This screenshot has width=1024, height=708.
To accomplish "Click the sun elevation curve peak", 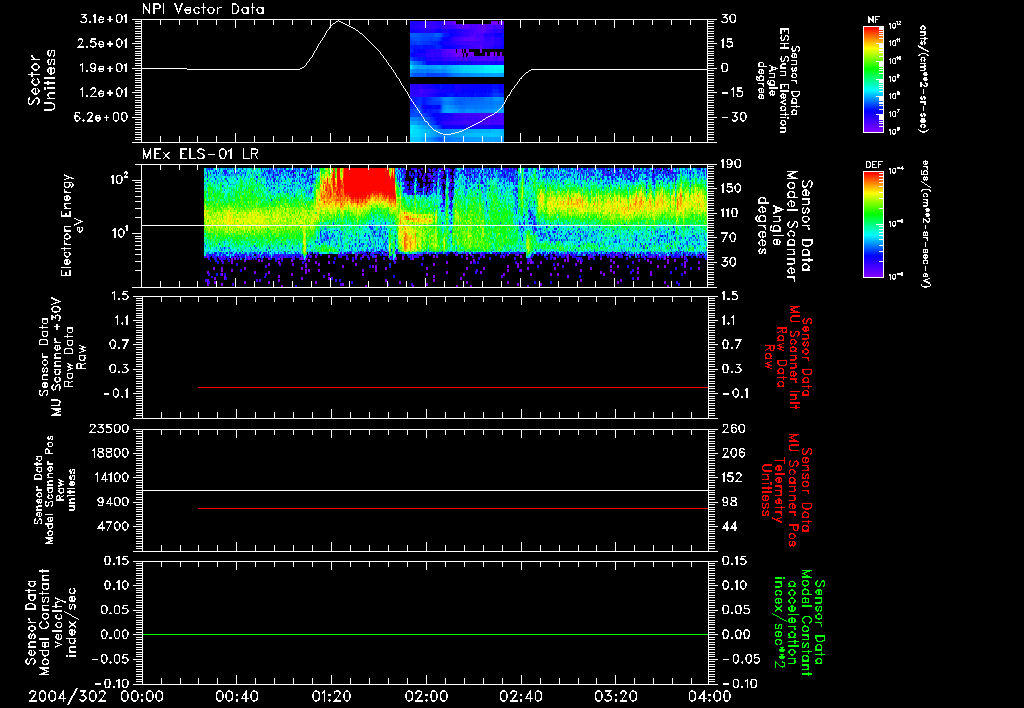I will pos(338,21).
